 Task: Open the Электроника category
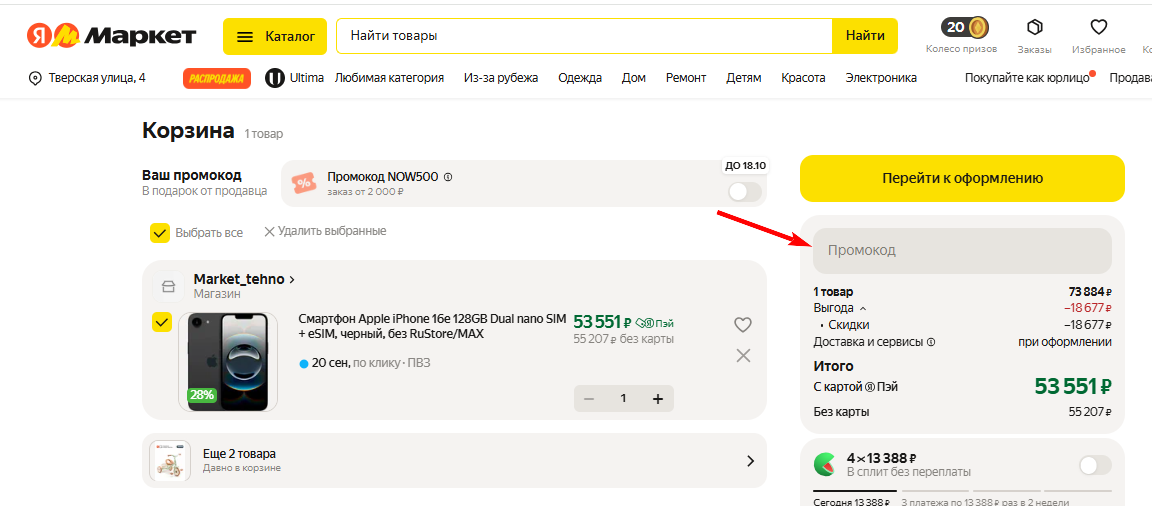pyautogui.click(x=880, y=78)
